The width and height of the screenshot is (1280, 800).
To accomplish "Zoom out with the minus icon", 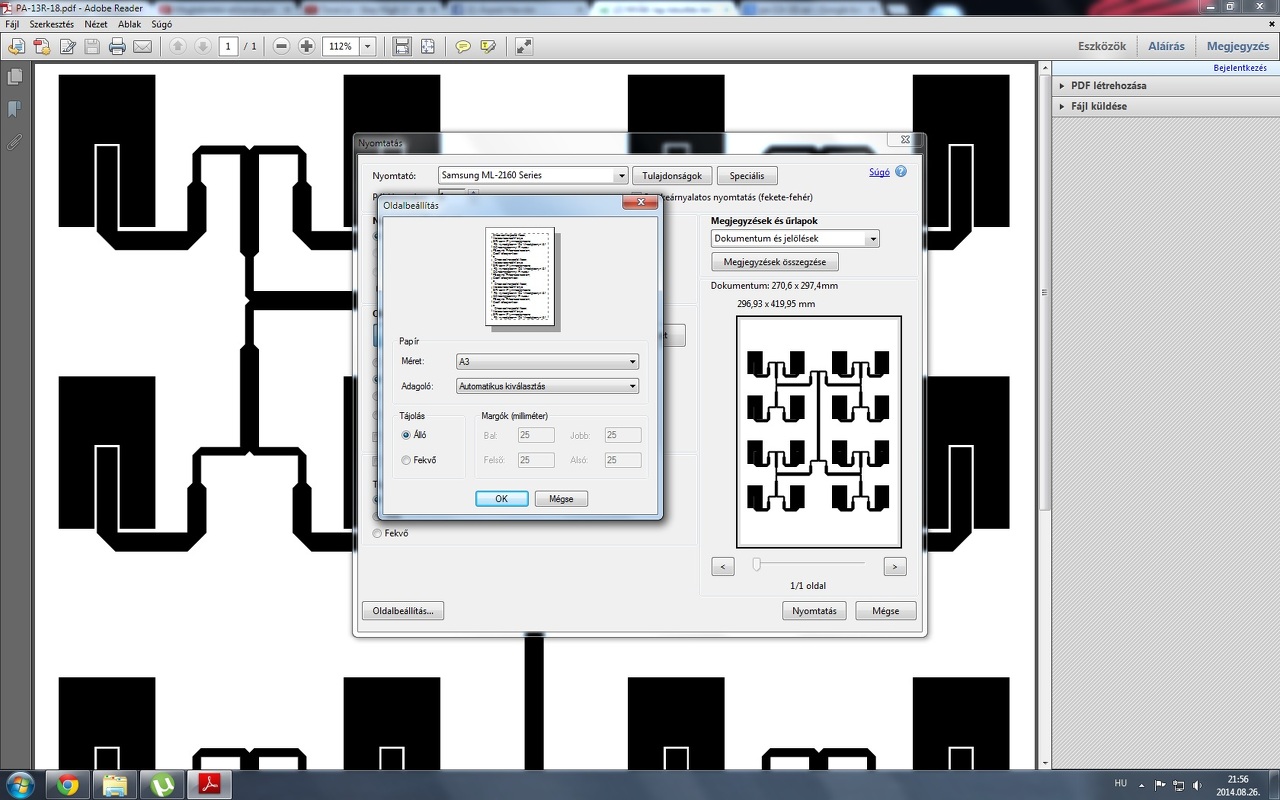I will [282, 46].
